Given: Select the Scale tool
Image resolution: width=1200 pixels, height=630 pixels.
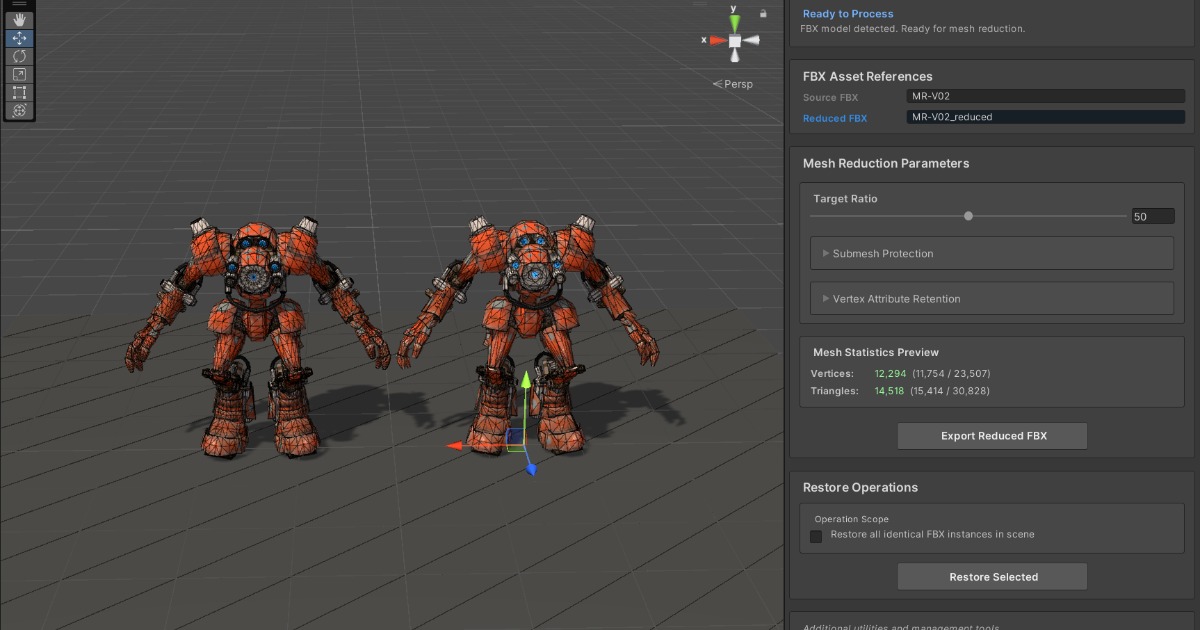Looking at the screenshot, I should point(20,75).
